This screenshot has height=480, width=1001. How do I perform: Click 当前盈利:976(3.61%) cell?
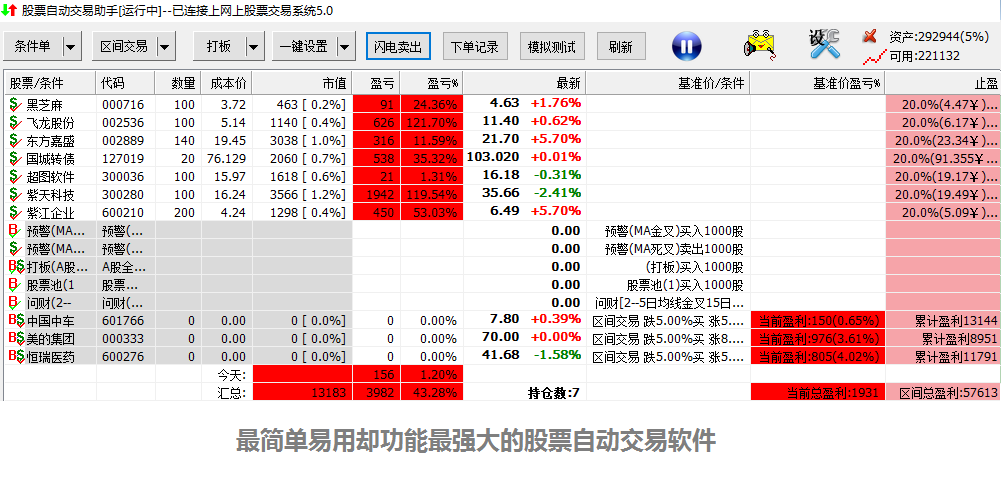tap(818, 338)
